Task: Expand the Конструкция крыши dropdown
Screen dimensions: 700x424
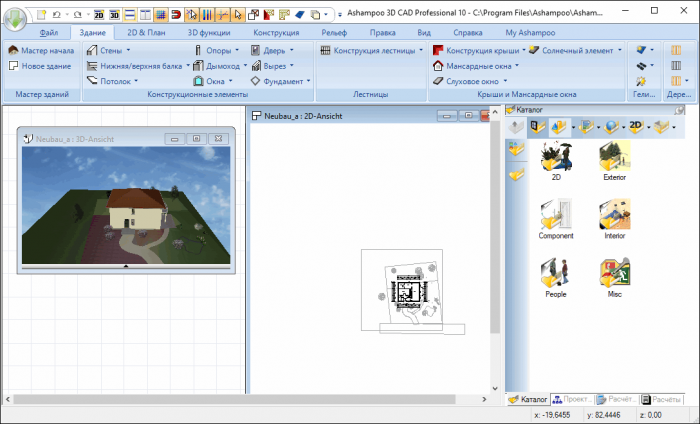Action: point(519,49)
